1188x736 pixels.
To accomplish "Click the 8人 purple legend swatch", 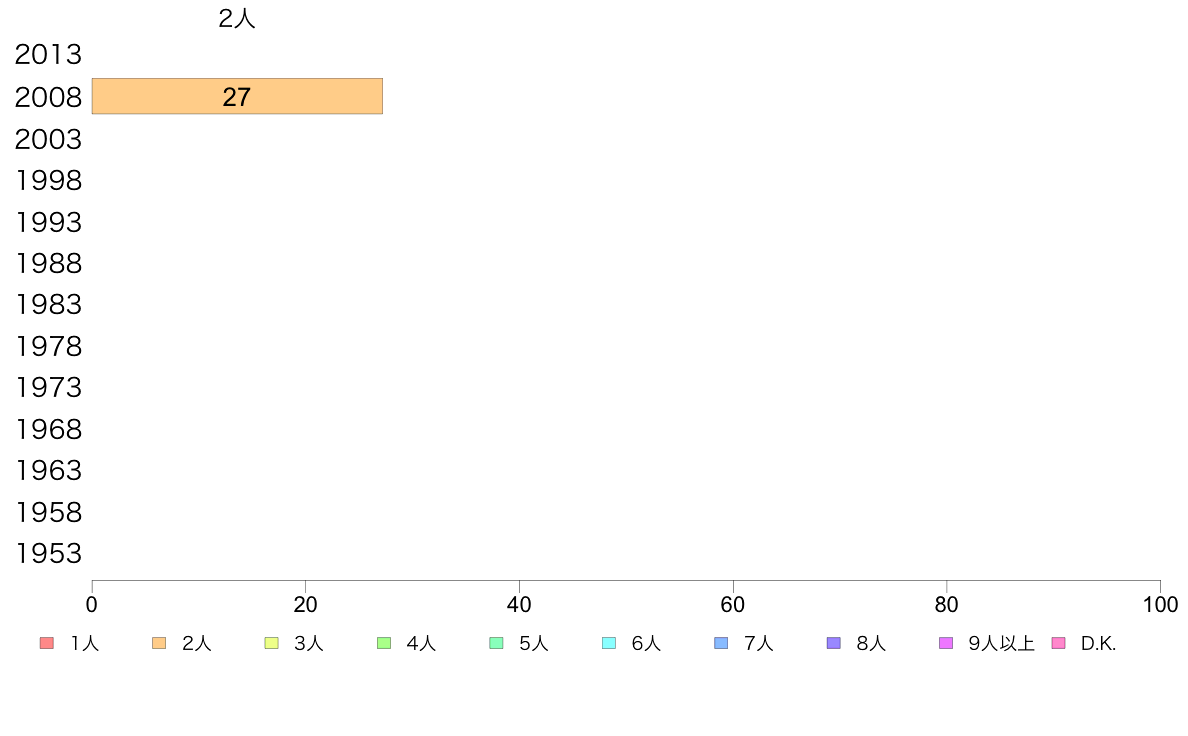I will [x=833, y=643].
